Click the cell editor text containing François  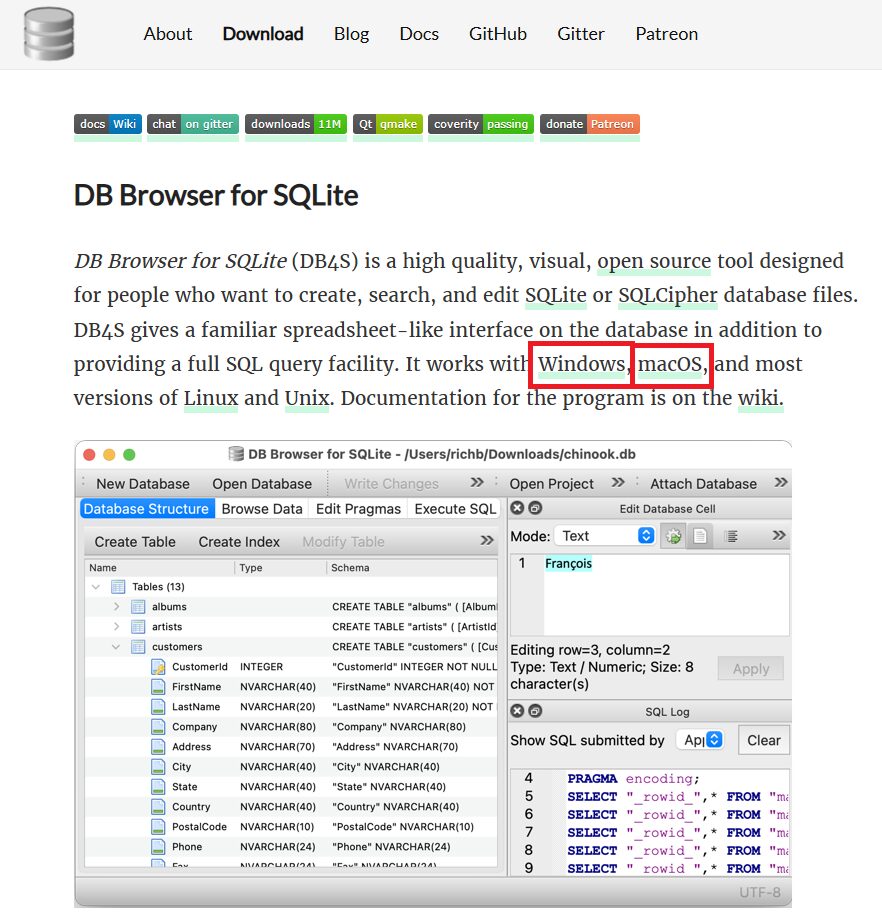[x=568, y=563]
